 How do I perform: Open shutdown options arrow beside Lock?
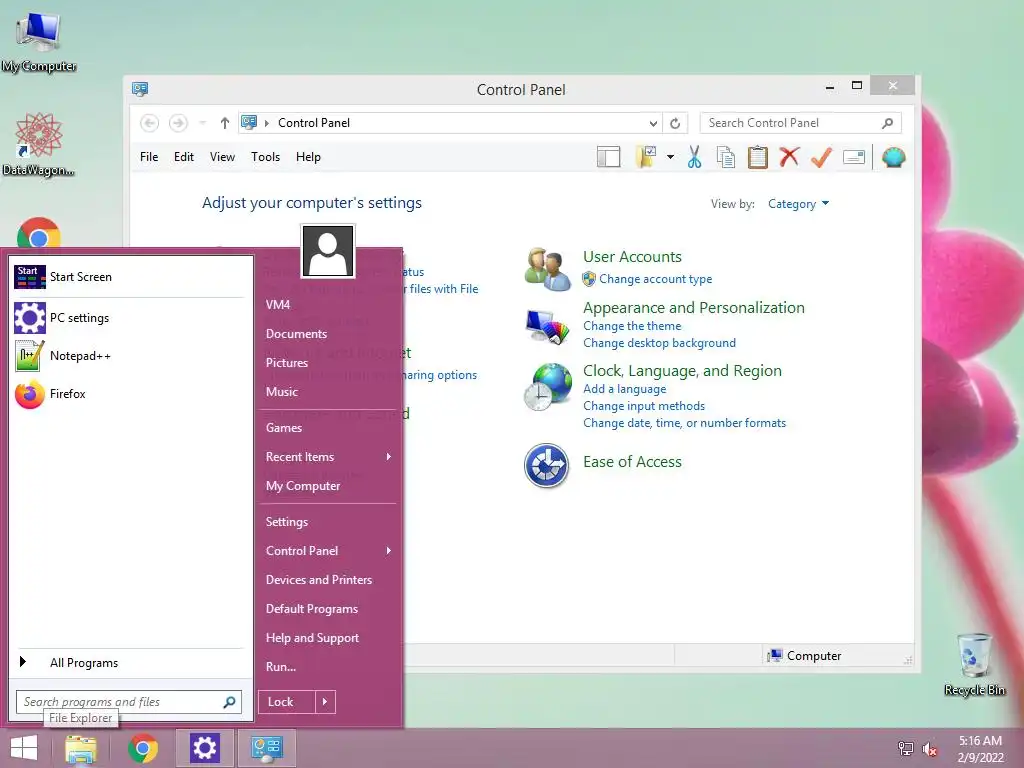pyautogui.click(x=325, y=702)
